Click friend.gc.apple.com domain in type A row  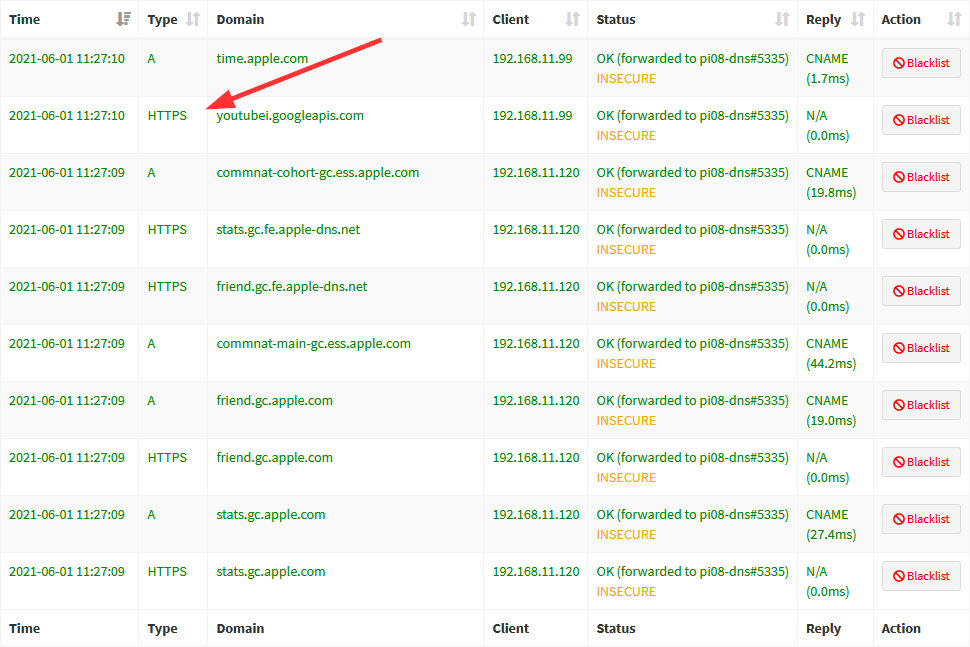(x=275, y=400)
